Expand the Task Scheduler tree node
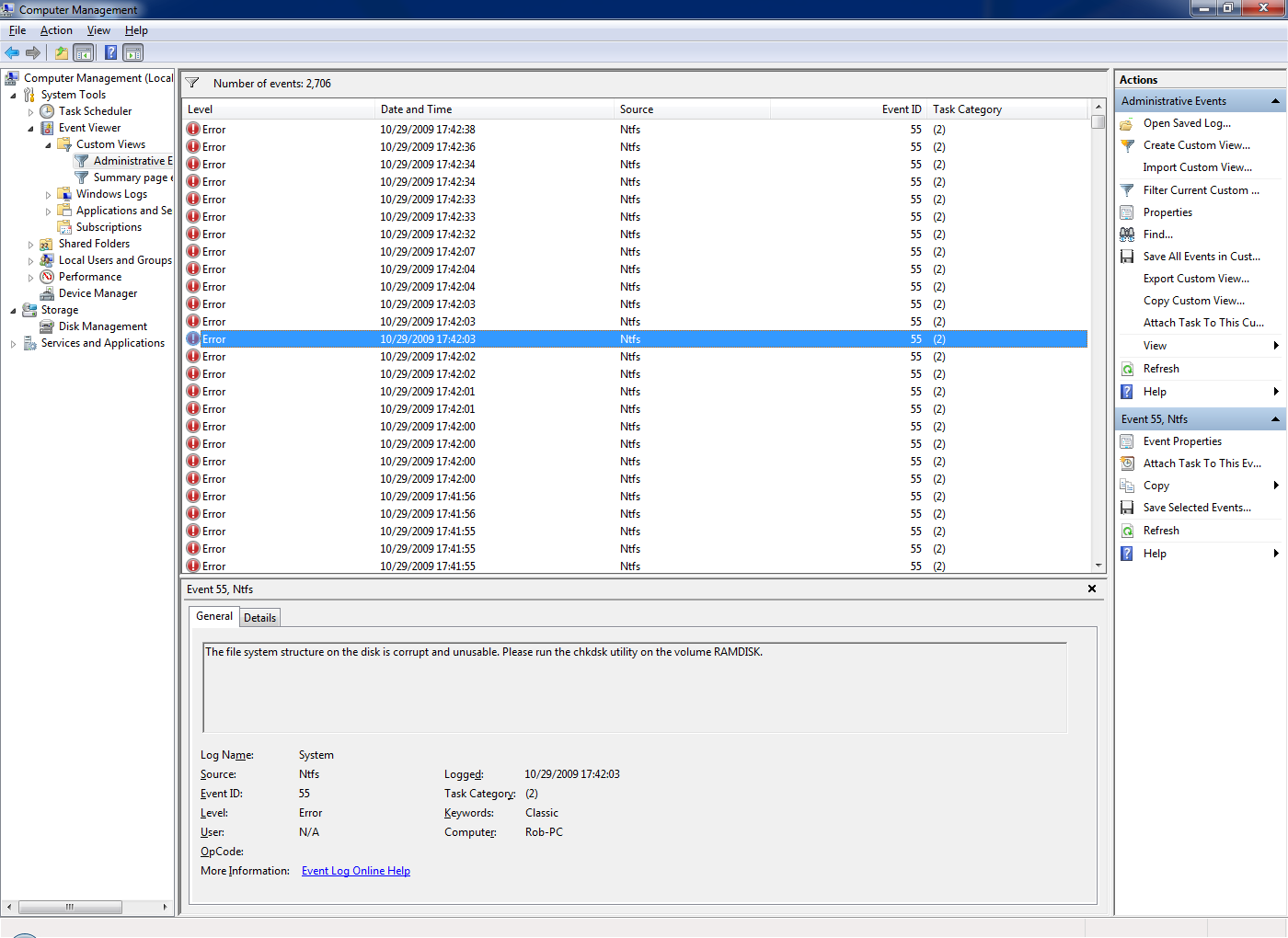The image size is (1288, 938). tap(30, 112)
